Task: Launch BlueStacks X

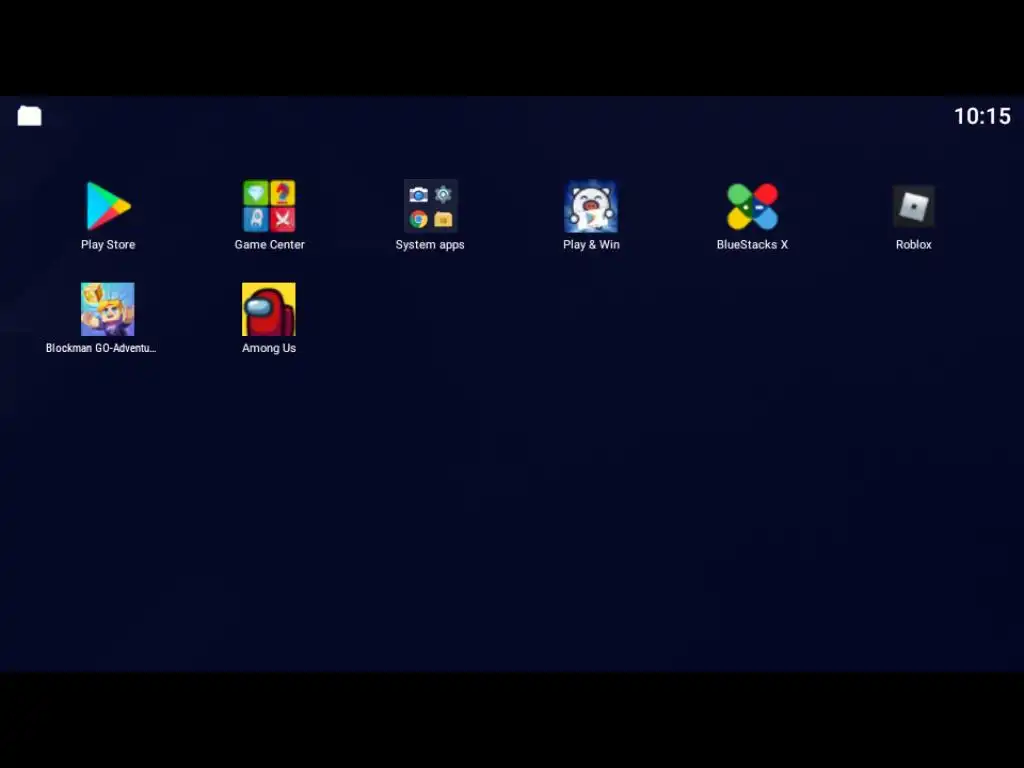Action: pyautogui.click(x=752, y=206)
